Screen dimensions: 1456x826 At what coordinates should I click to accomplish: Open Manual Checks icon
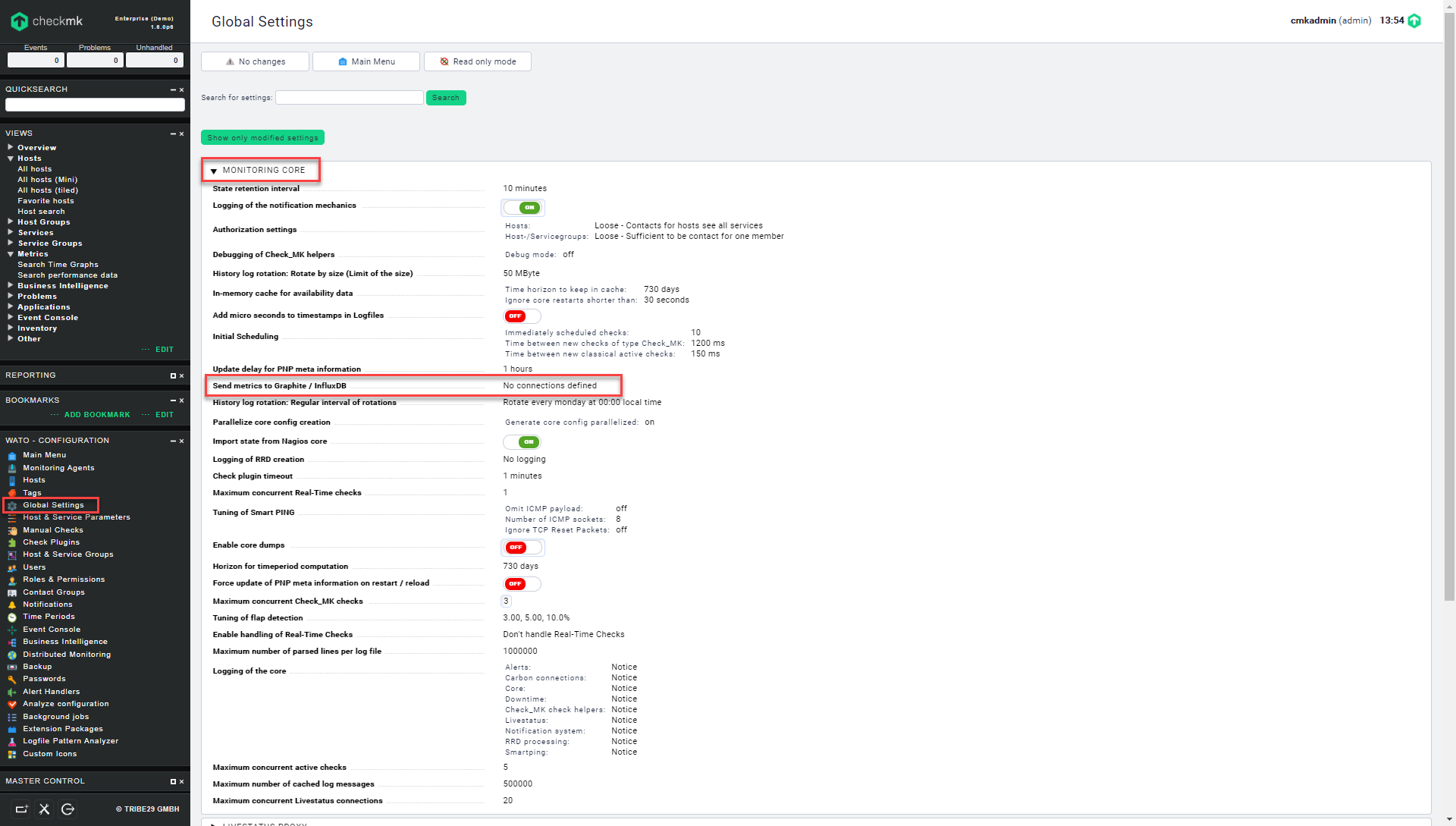[12, 530]
